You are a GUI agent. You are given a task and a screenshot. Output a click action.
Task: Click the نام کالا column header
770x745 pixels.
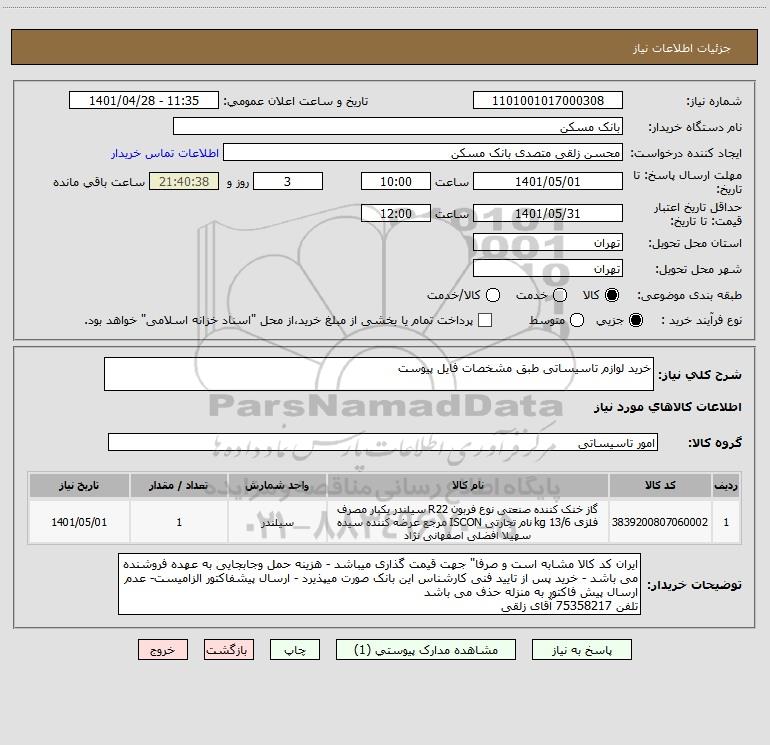pyautogui.click(x=468, y=485)
